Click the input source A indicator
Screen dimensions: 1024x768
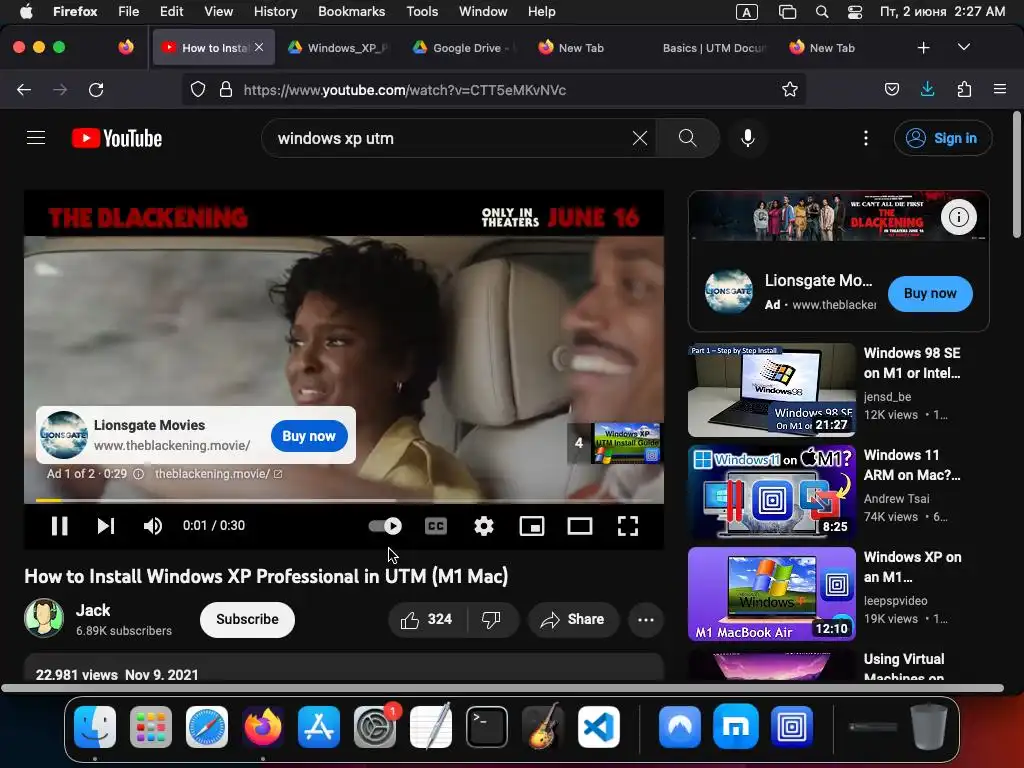pos(747,12)
